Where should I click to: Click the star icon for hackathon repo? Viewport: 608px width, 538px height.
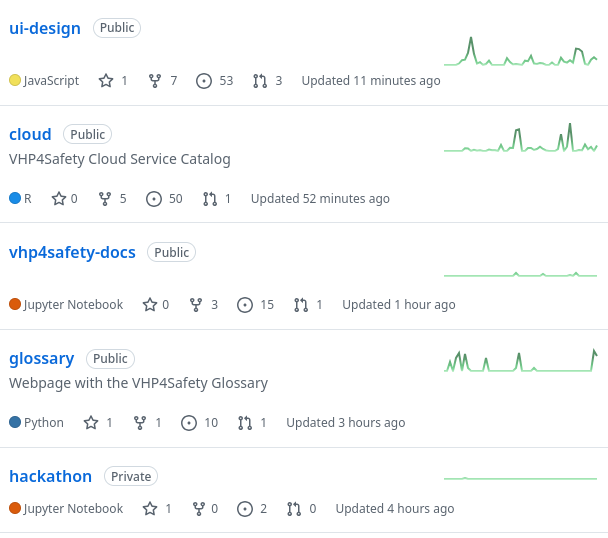coord(150,509)
